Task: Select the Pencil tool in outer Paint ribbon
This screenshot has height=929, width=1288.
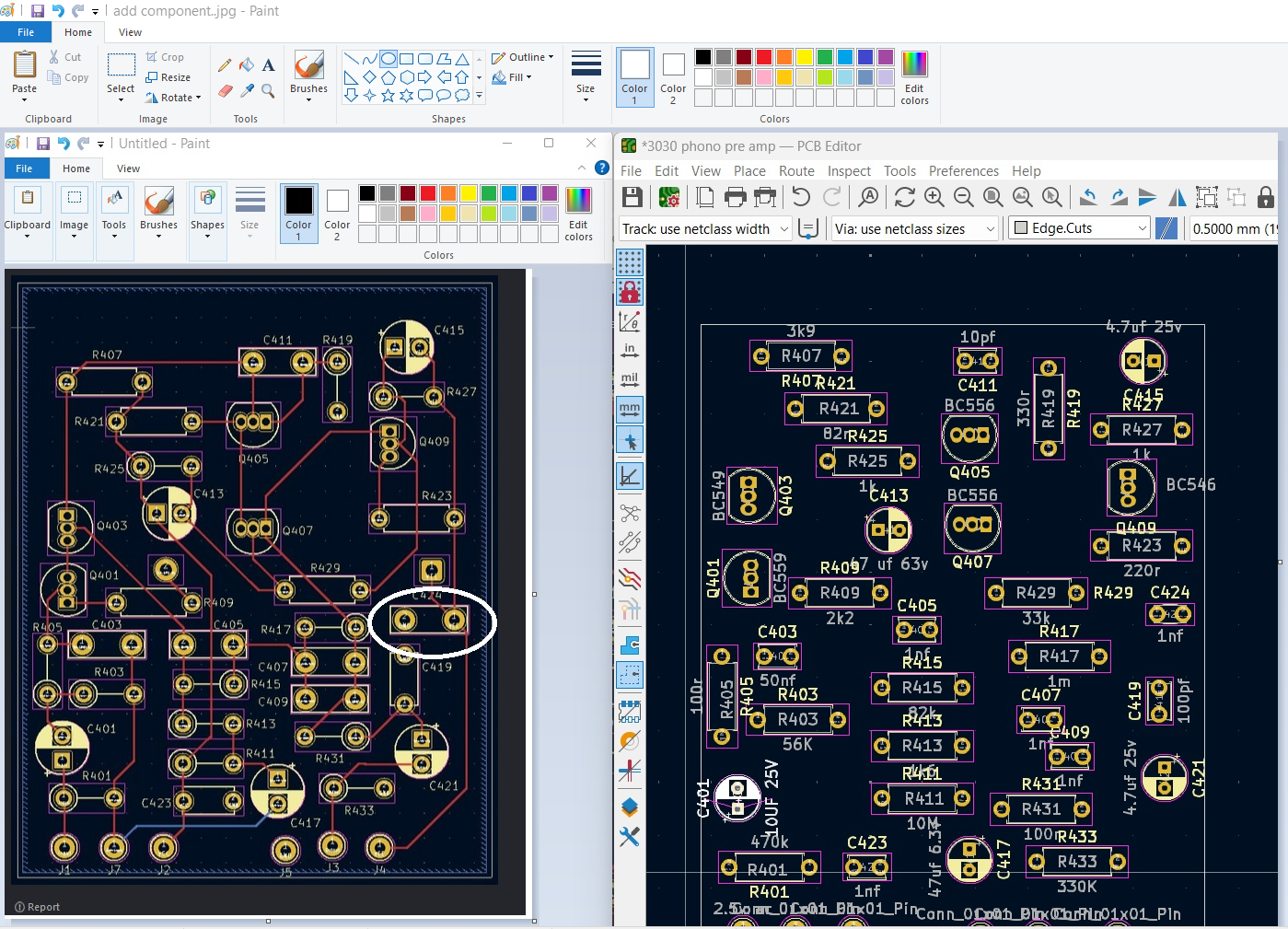Action: pos(225,64)
